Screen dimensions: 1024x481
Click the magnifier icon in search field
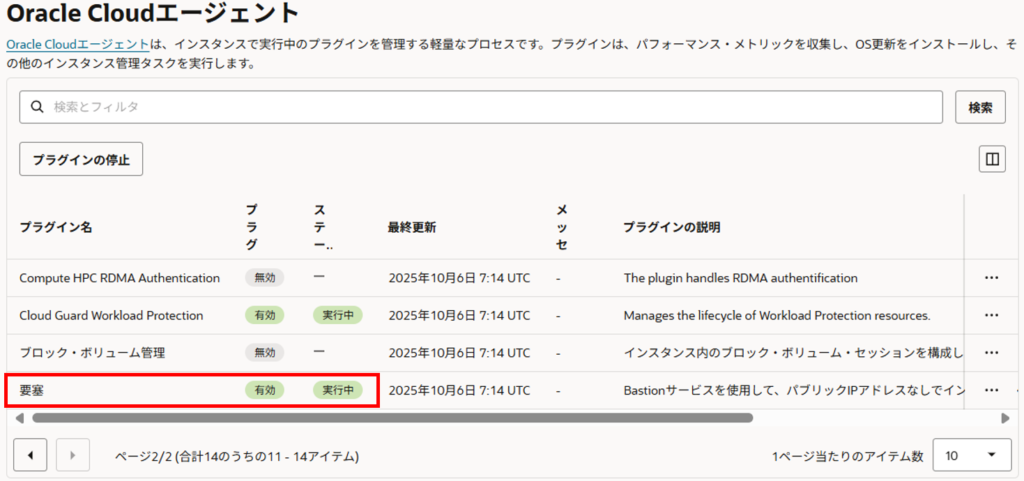coord(37,107)
